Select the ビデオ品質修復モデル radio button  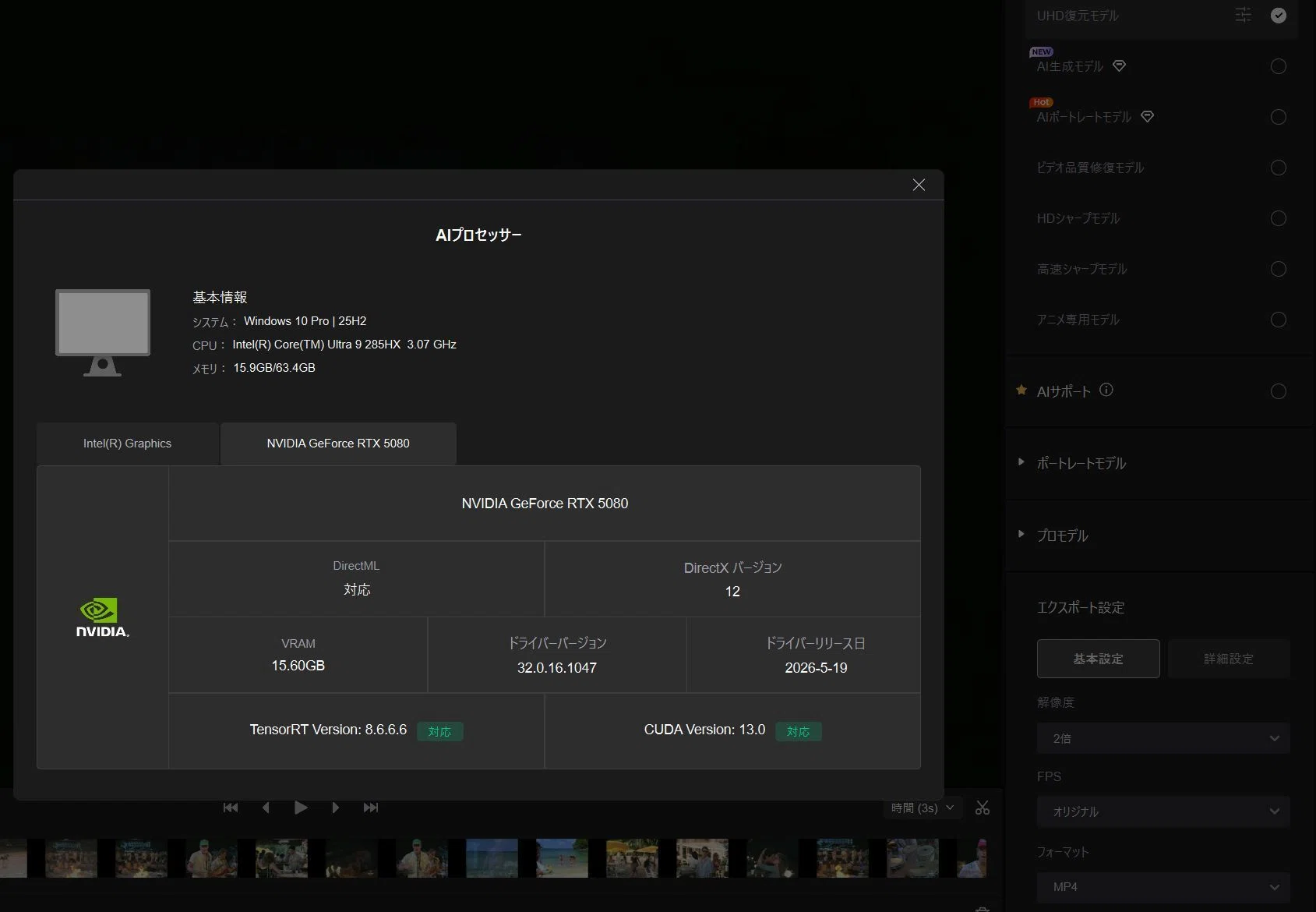coord(1279,168)
